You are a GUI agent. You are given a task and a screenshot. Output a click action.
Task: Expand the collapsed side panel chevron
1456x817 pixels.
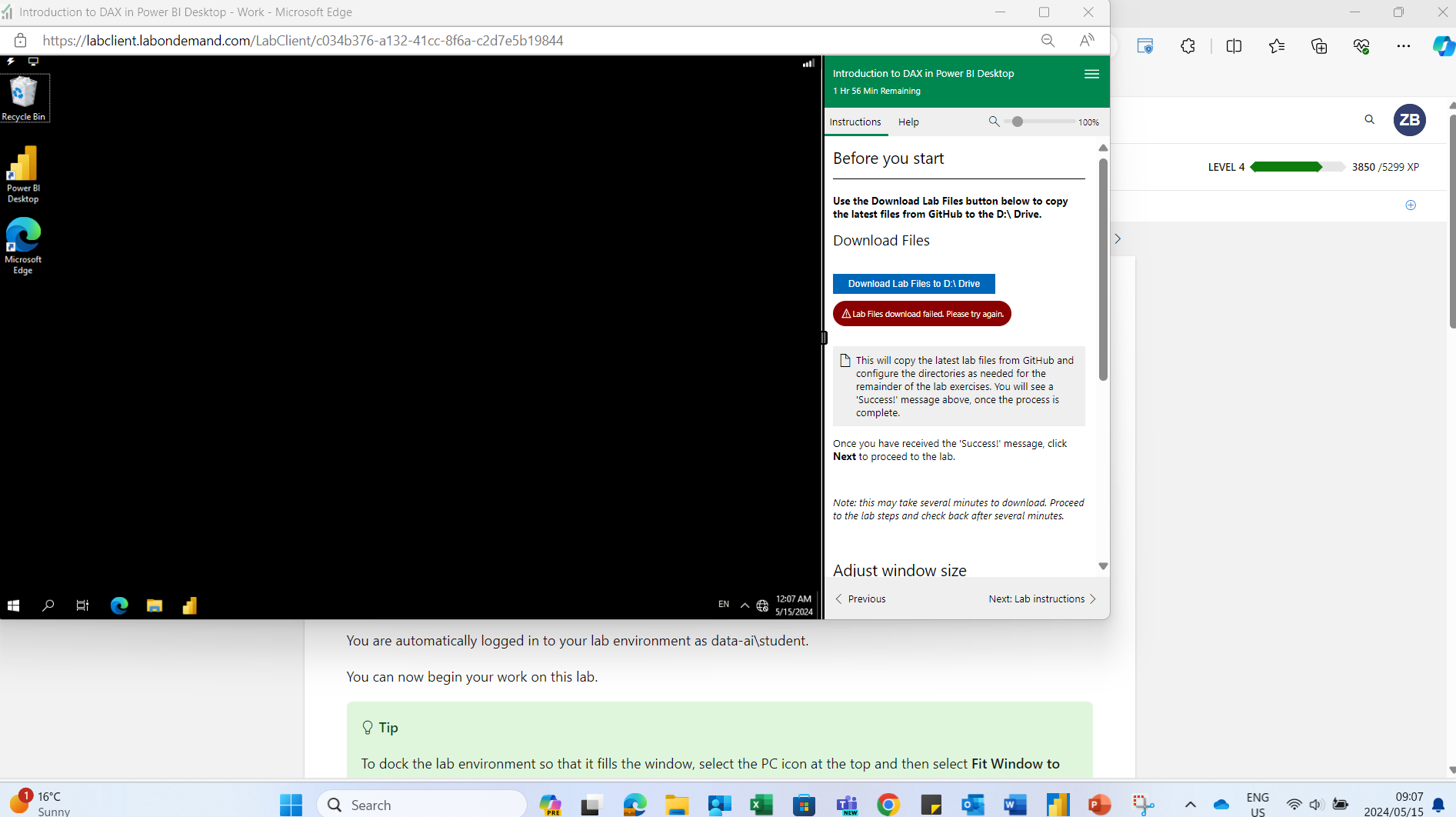(1118, 238)
